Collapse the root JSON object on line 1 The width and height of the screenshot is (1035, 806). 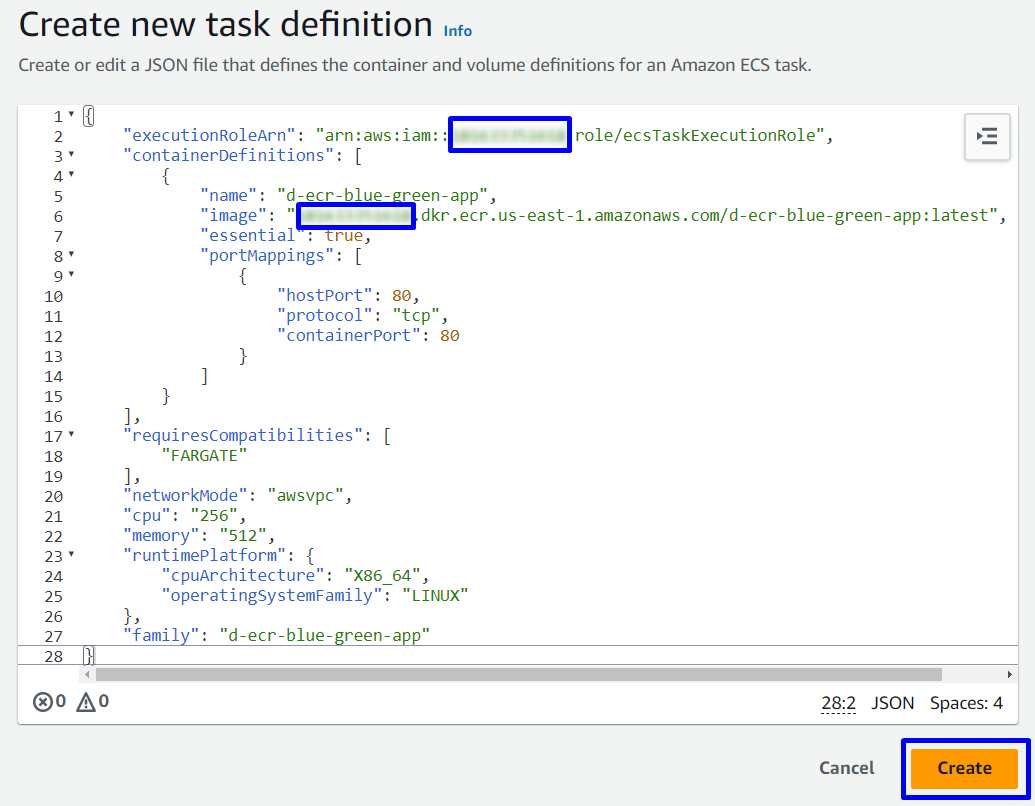tap(71, 116)
